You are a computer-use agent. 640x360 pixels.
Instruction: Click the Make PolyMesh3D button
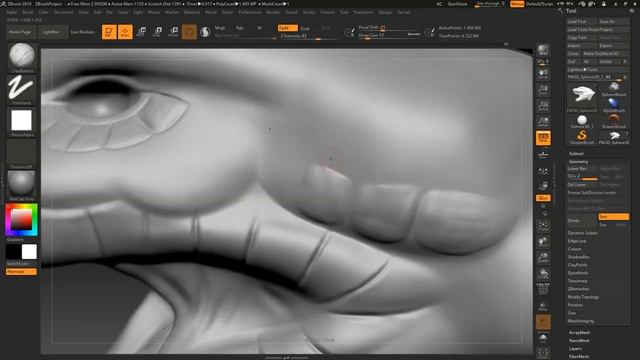point(605,53)
